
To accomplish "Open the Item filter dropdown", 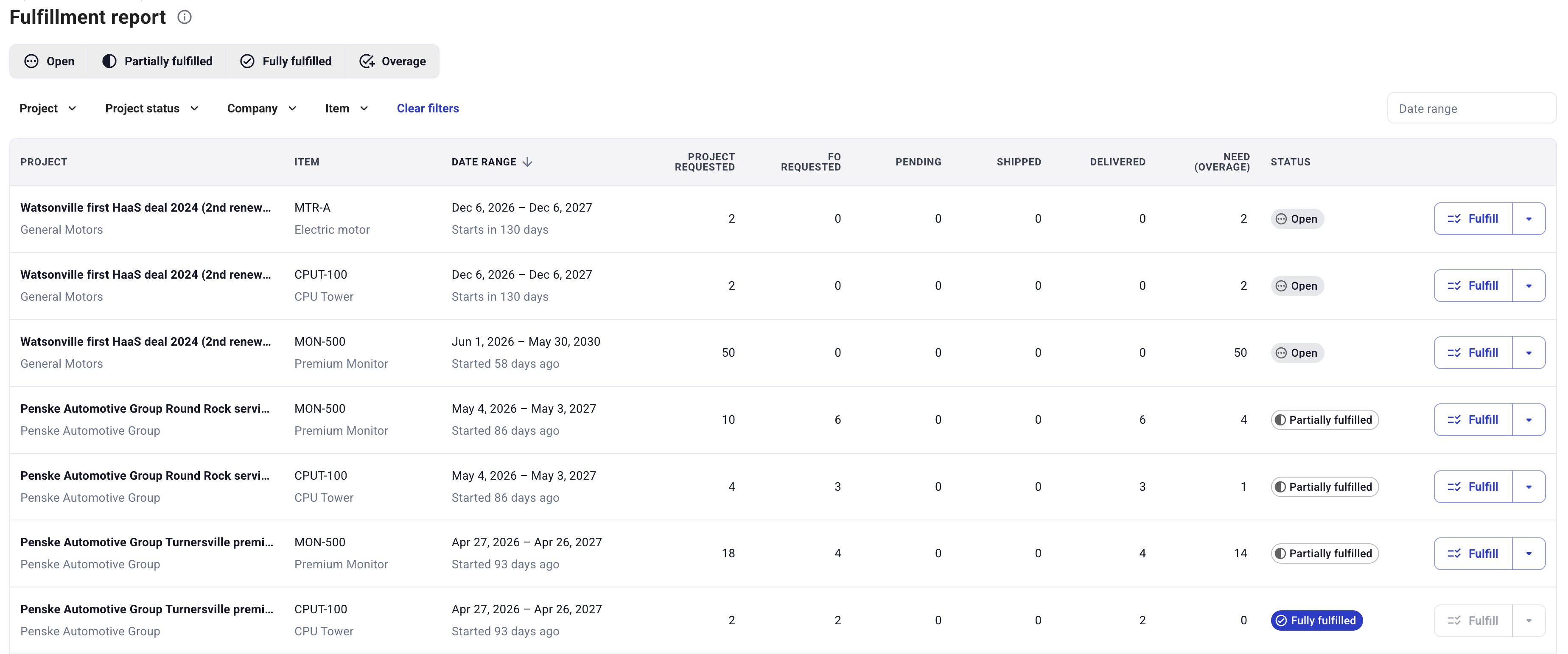I will point(346,108).
